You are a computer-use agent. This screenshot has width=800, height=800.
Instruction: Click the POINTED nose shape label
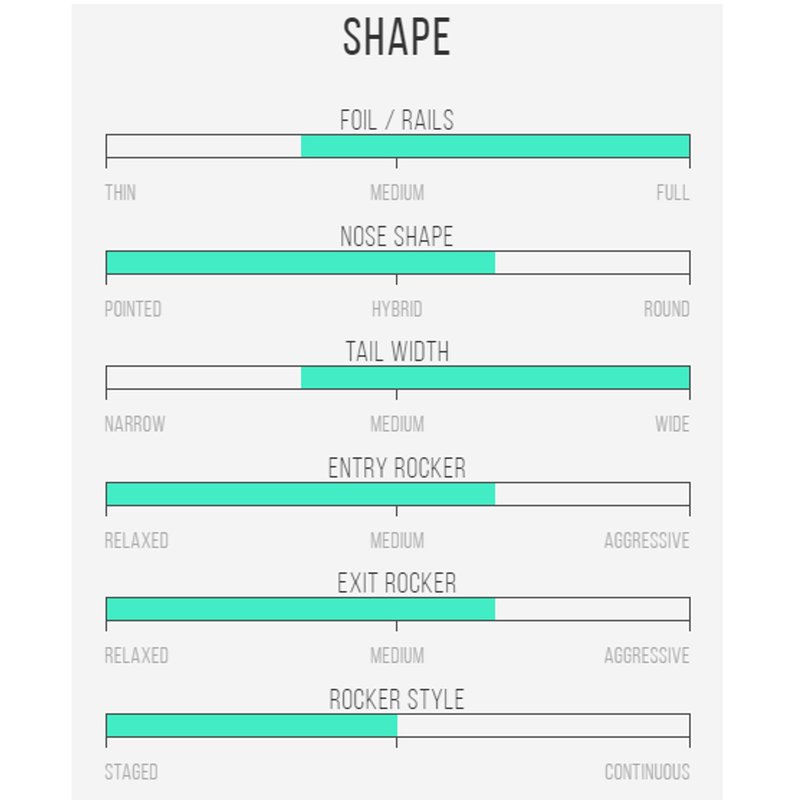[133, 308]
